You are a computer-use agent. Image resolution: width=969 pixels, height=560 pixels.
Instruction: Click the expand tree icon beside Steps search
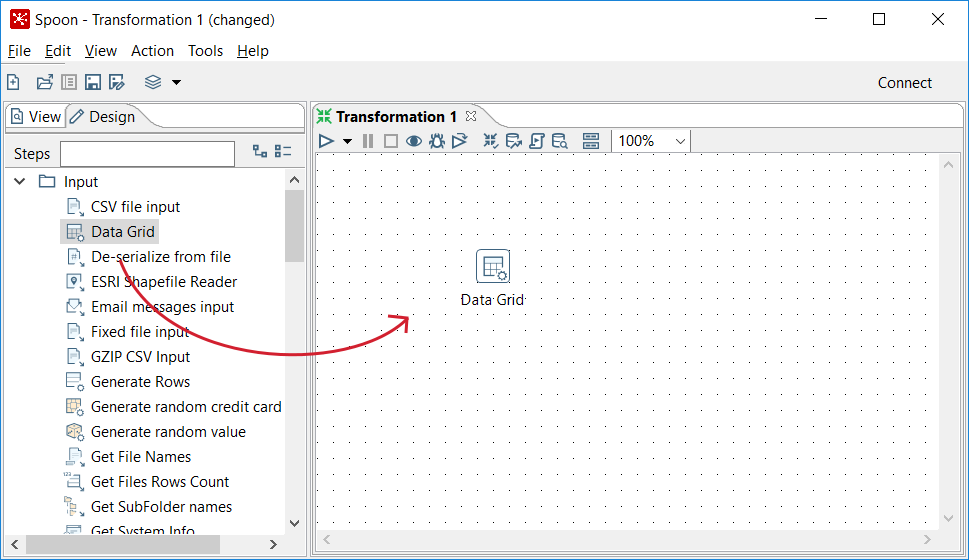coord(260,151)
